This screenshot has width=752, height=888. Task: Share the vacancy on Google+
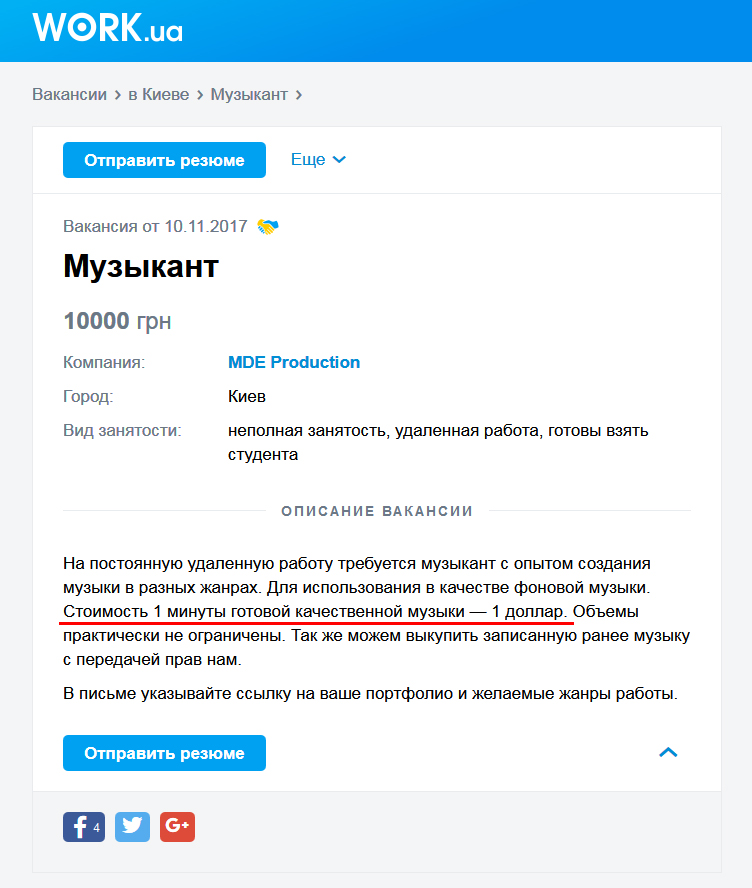pyautogui.click(x=177, y=827)
